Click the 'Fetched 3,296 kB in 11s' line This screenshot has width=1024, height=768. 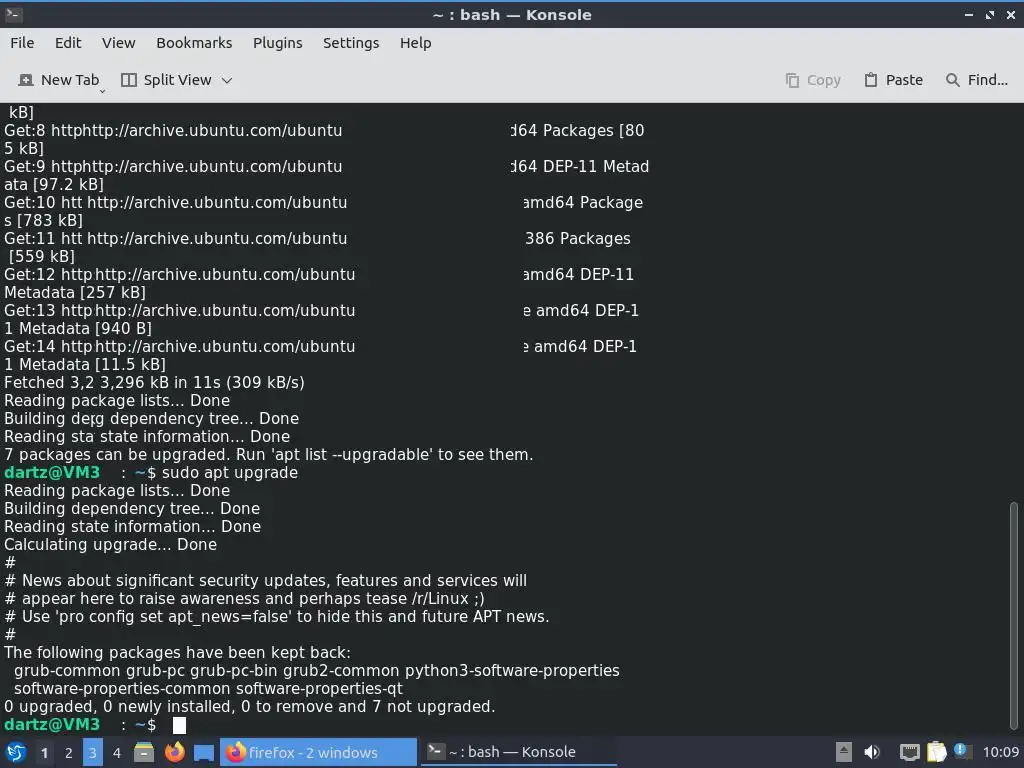154,382
